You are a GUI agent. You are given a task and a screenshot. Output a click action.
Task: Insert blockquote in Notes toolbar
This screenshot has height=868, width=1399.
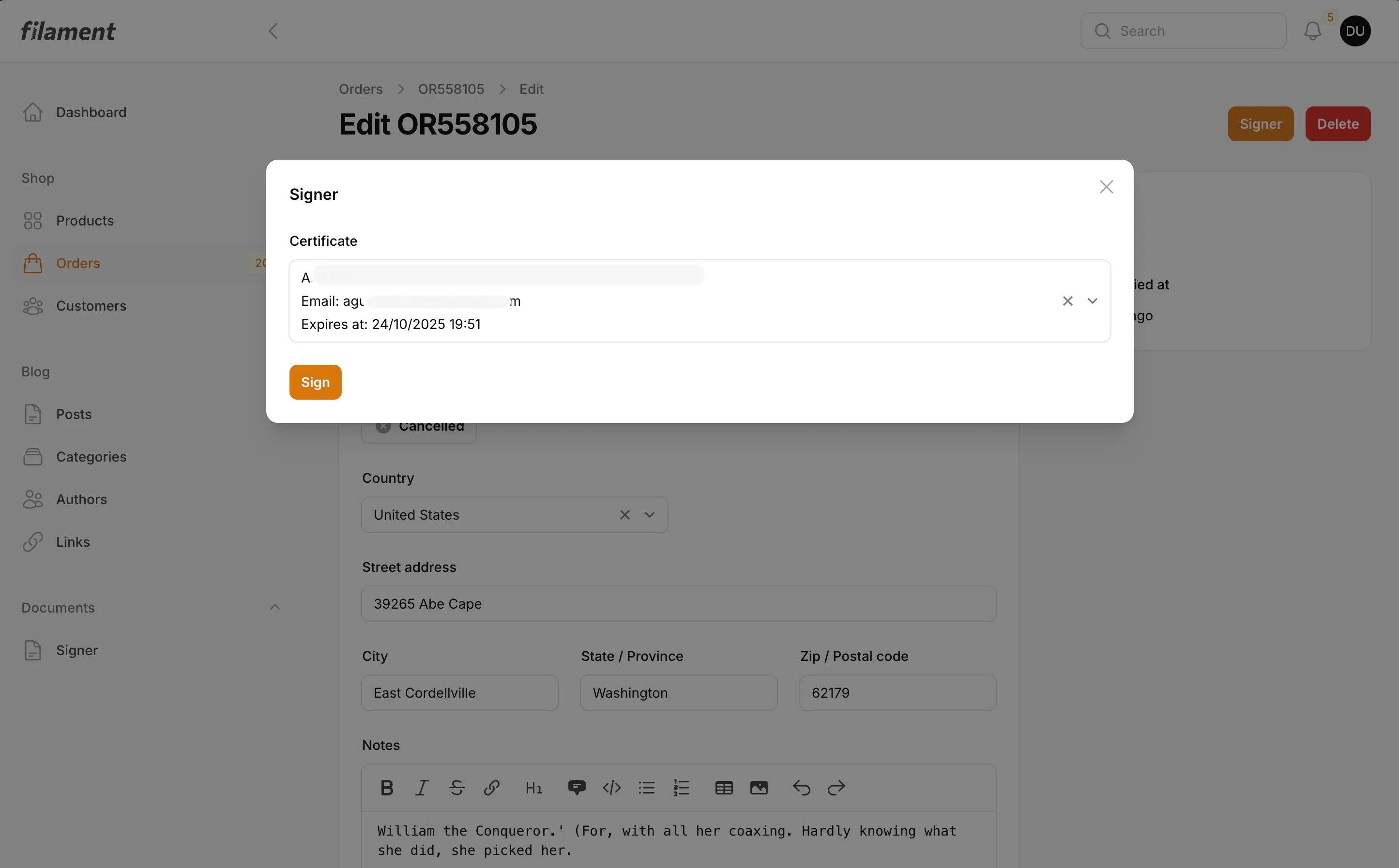(x=577, y=788)
